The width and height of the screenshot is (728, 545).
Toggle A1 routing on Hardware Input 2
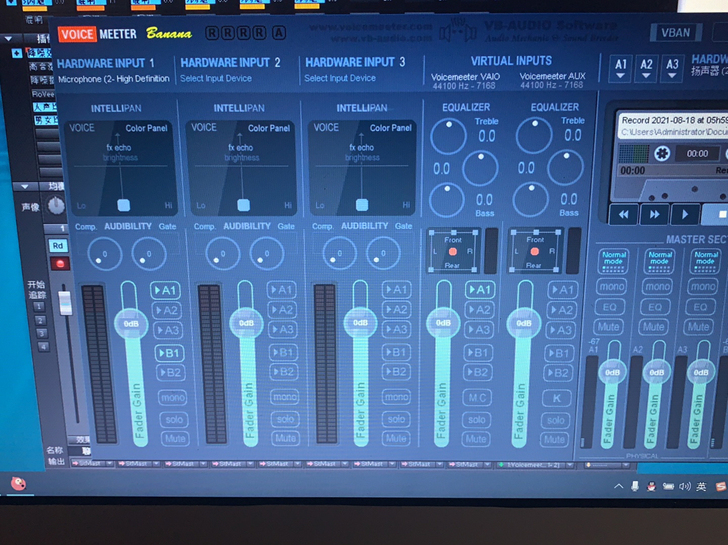tap(282, 290)
